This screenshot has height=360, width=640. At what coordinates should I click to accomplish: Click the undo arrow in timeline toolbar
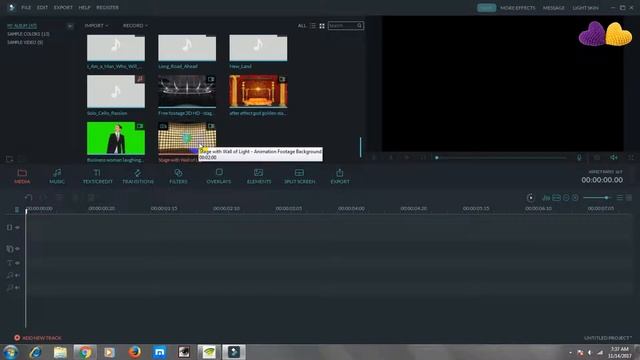pos(28,198)
